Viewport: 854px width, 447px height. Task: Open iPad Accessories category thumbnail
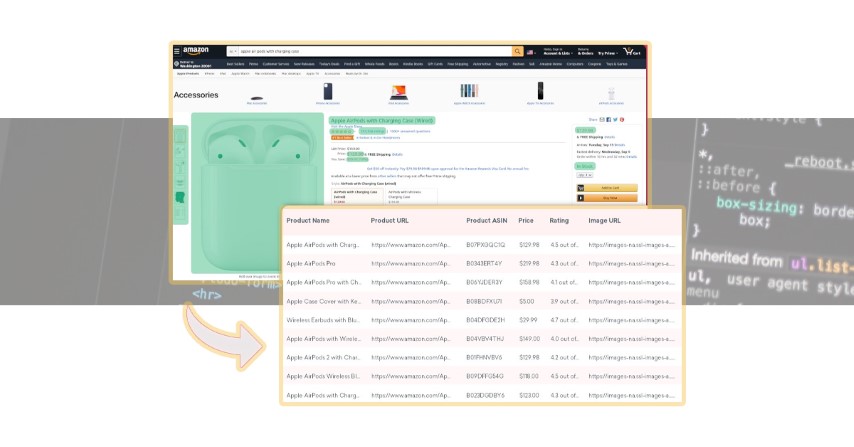coord(399,94)
